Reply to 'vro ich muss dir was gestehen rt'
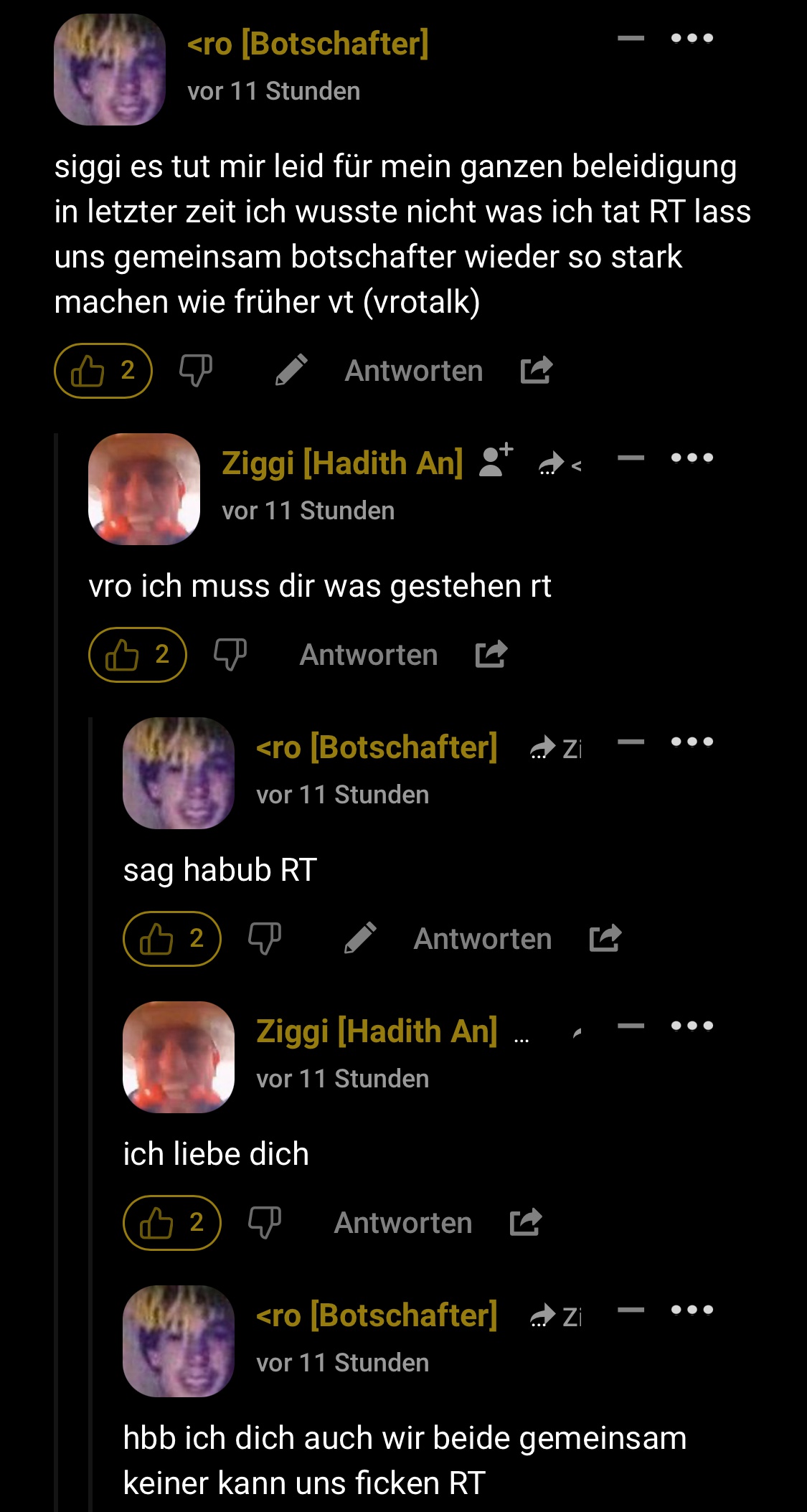The width and height of the screenshot is (807, 1512). click(x=369, y=655)
